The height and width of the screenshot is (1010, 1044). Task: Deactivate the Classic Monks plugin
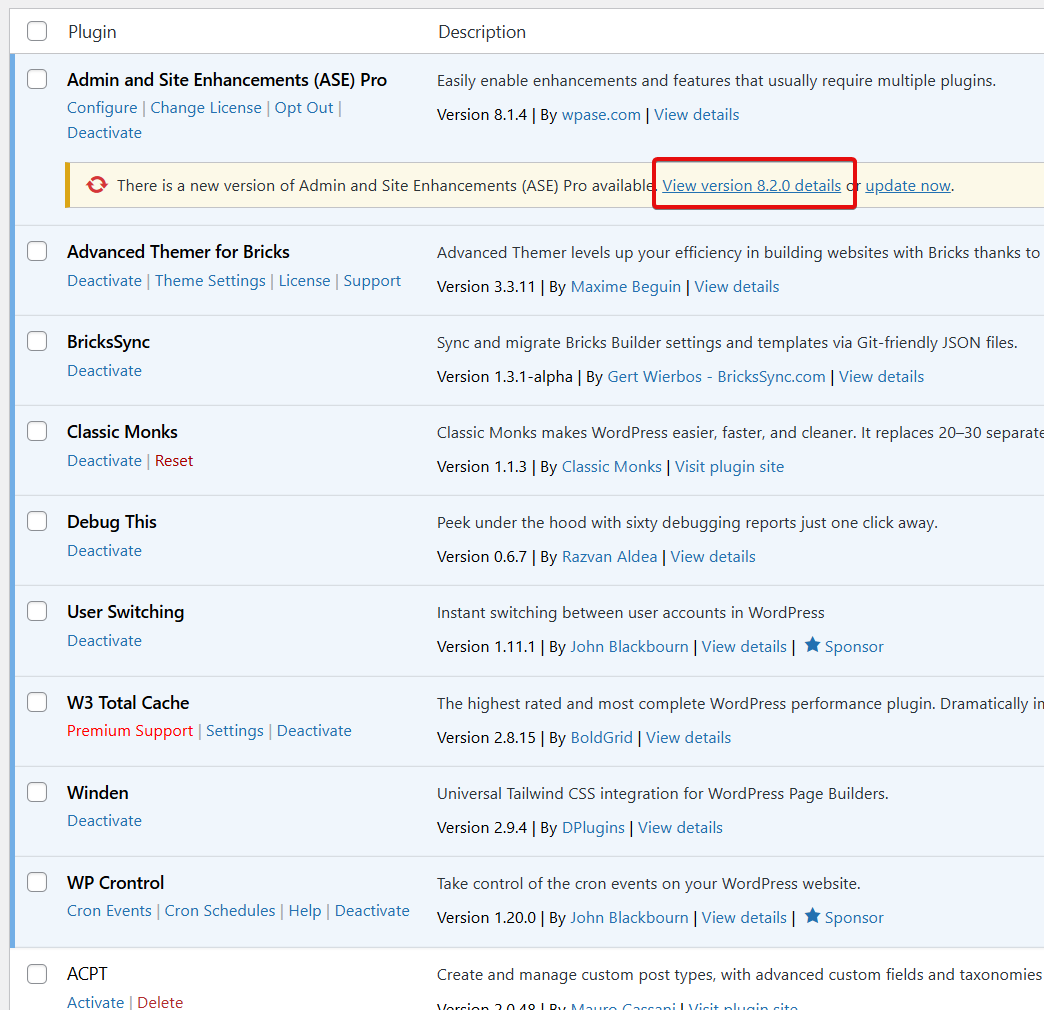tap(104, 461)
